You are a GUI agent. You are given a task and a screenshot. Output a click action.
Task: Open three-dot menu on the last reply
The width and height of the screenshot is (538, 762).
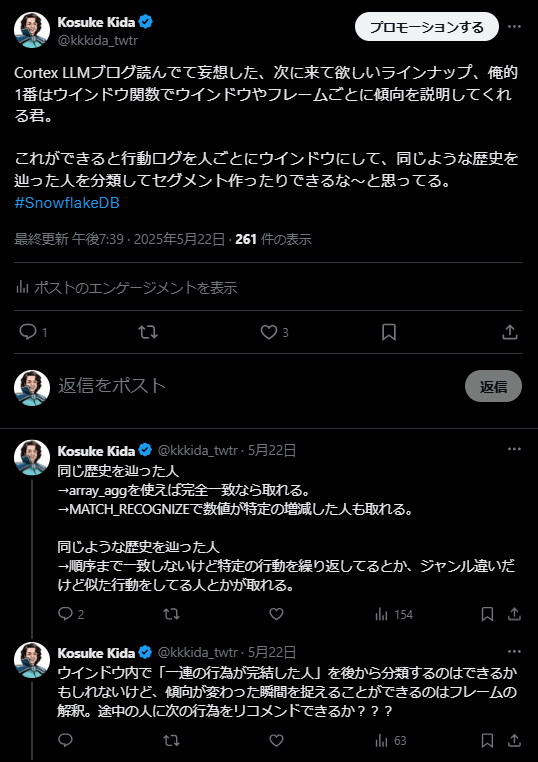coord(514,651)
